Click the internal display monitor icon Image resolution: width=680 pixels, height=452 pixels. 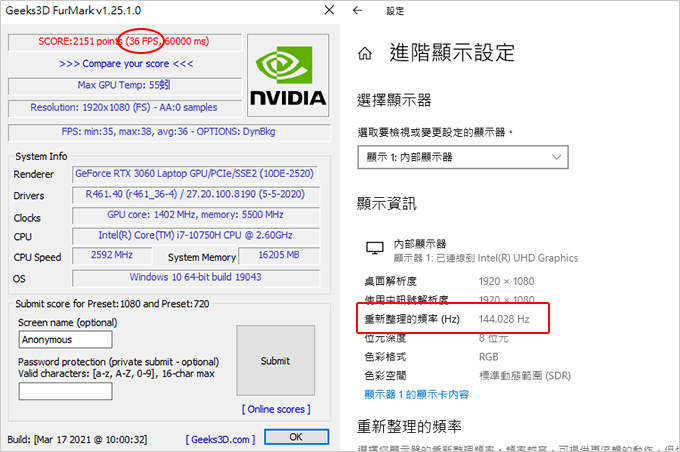point(375,248)
